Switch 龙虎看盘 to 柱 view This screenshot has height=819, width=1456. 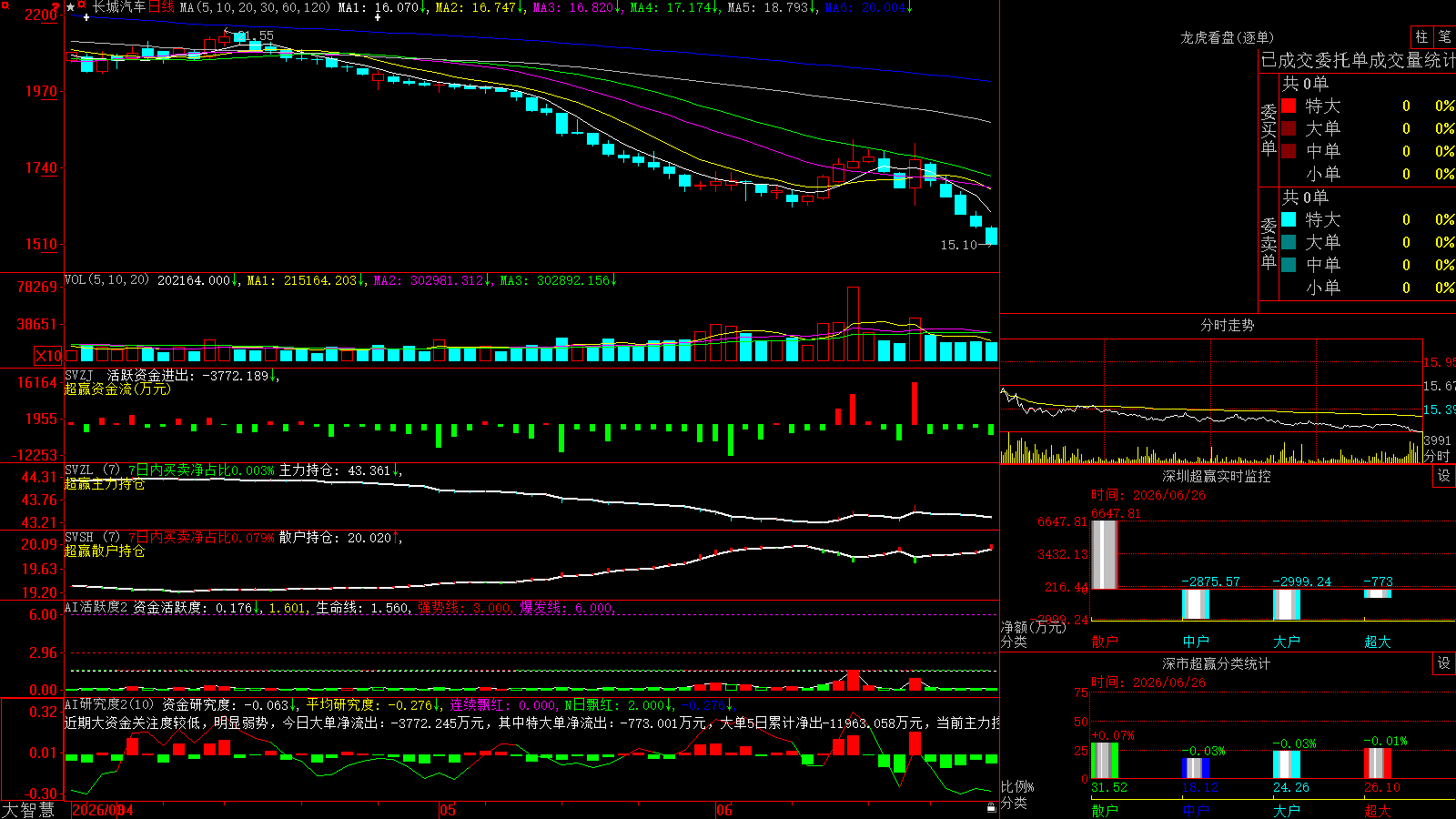(1421, 37)
